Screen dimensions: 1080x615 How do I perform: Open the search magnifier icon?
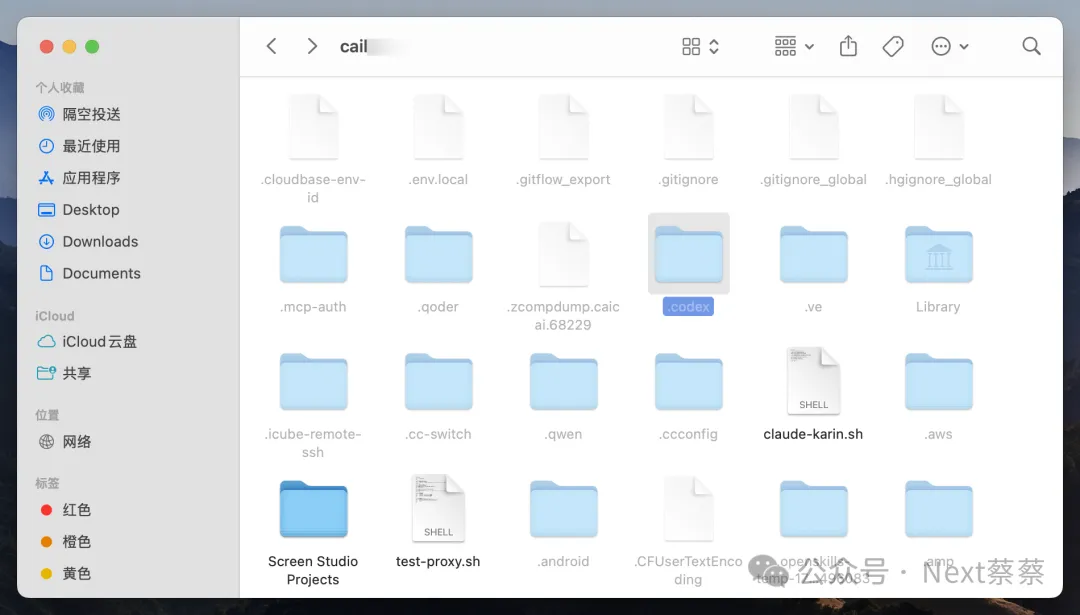point(1031,46)
